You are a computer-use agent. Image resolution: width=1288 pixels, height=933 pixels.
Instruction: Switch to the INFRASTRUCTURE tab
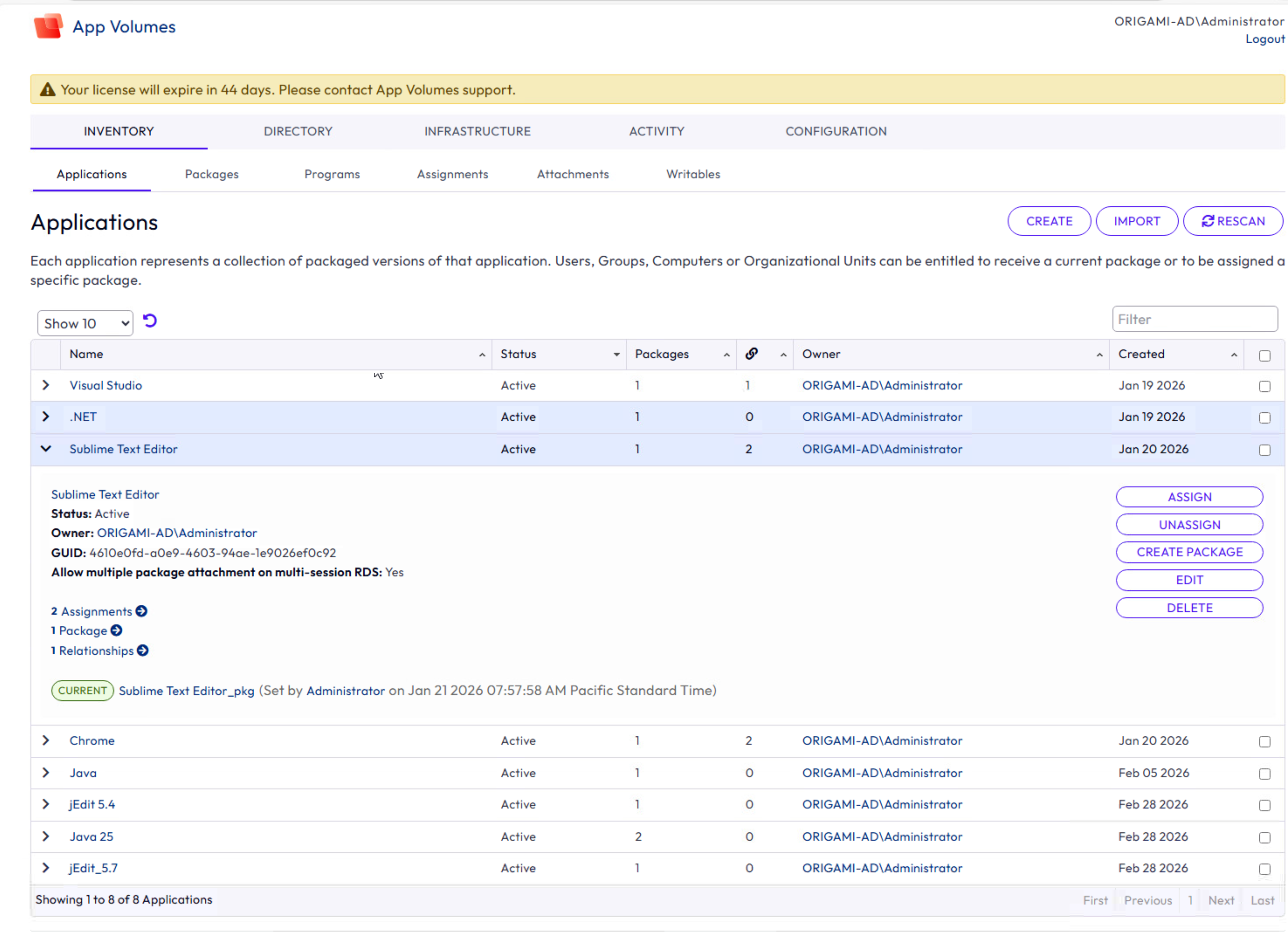(478, 132)
